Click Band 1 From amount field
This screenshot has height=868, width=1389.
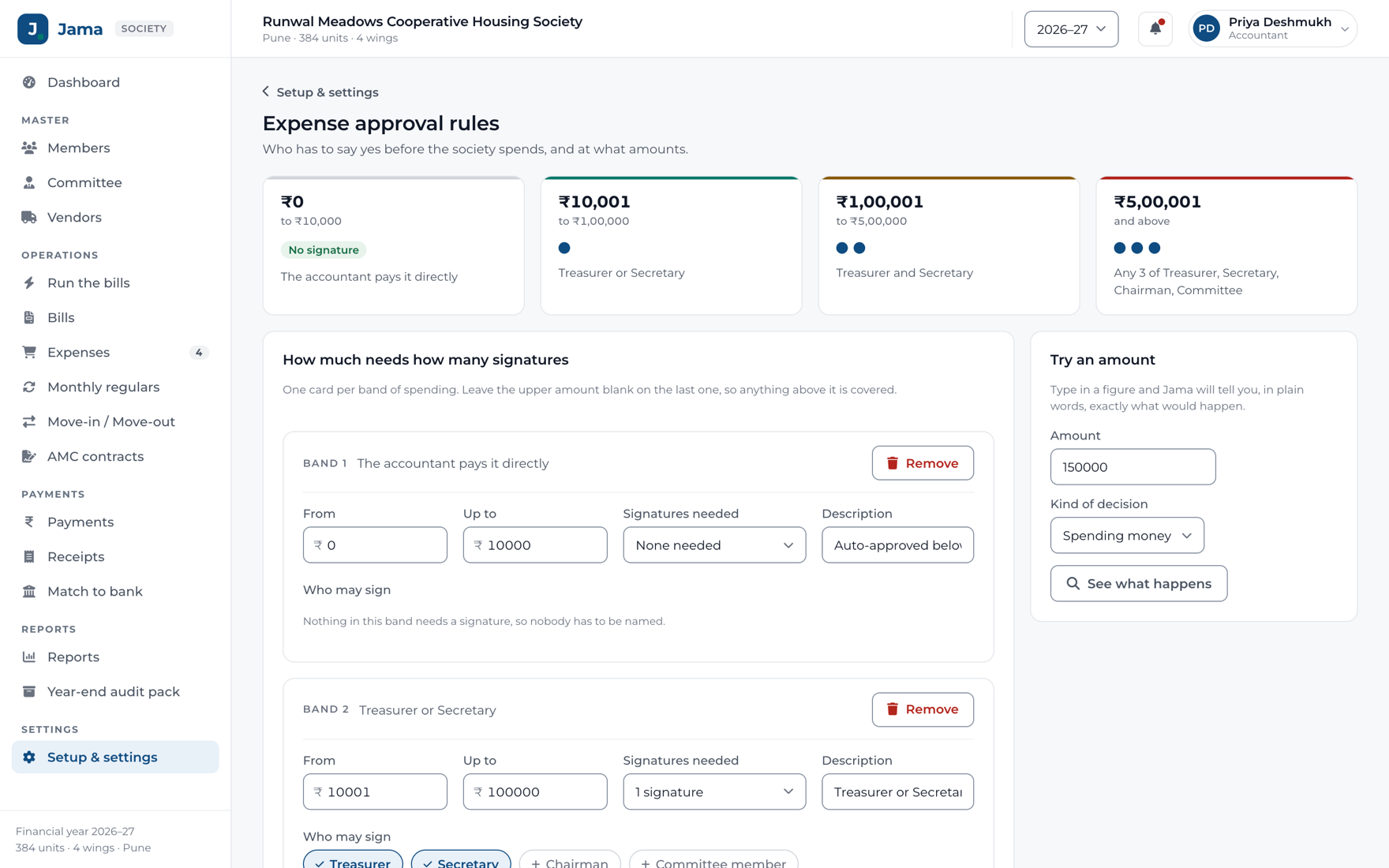pos(375,545)
